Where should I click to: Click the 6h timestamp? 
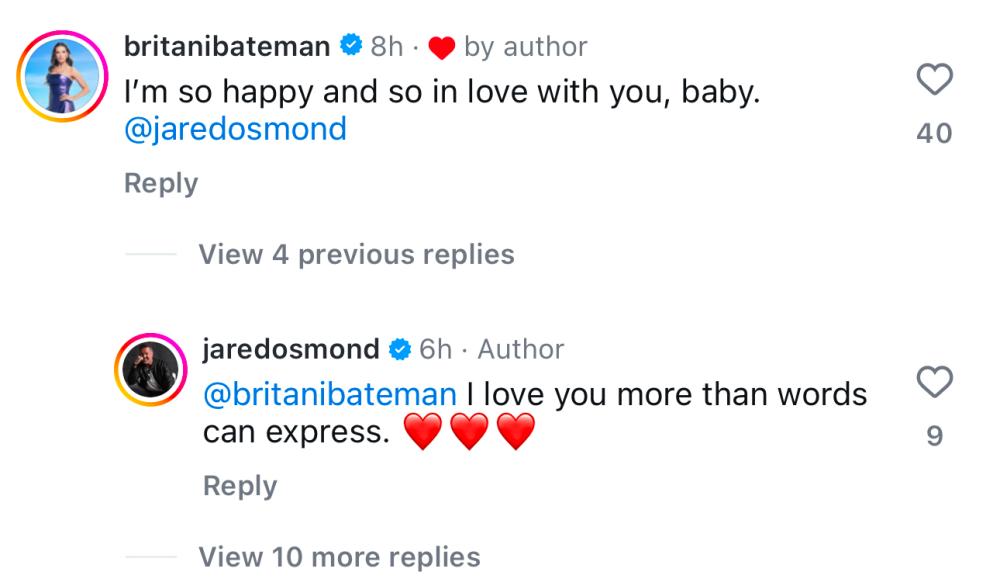(436, 349)
